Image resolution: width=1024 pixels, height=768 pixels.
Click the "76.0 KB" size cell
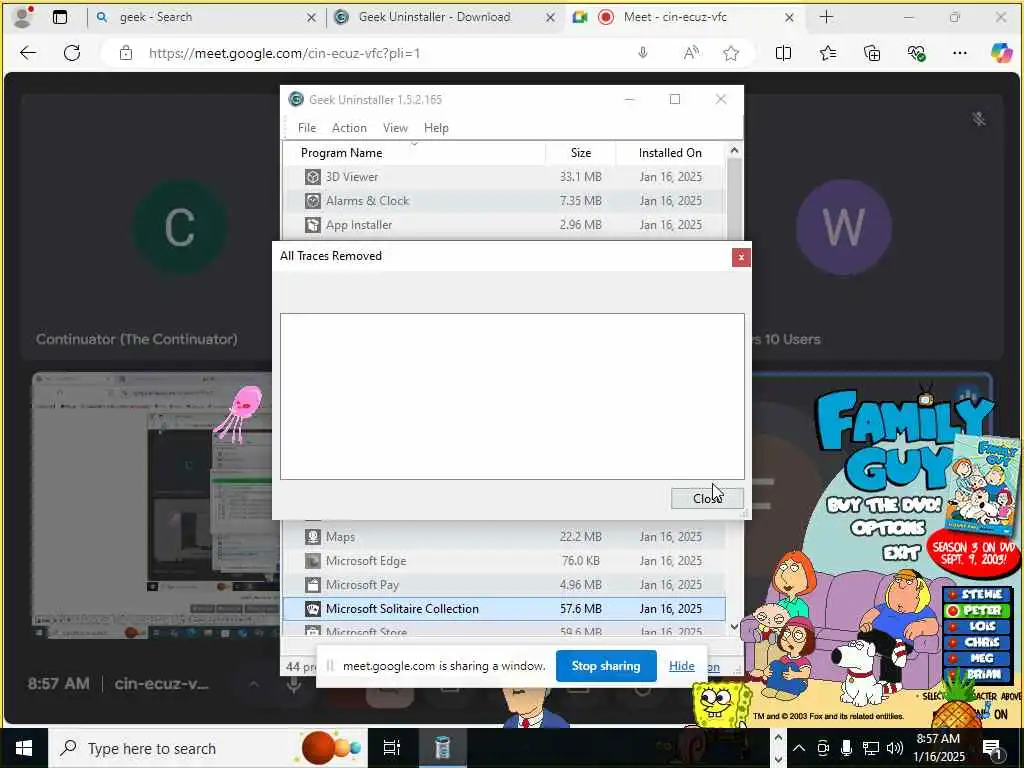coord(581,561)
